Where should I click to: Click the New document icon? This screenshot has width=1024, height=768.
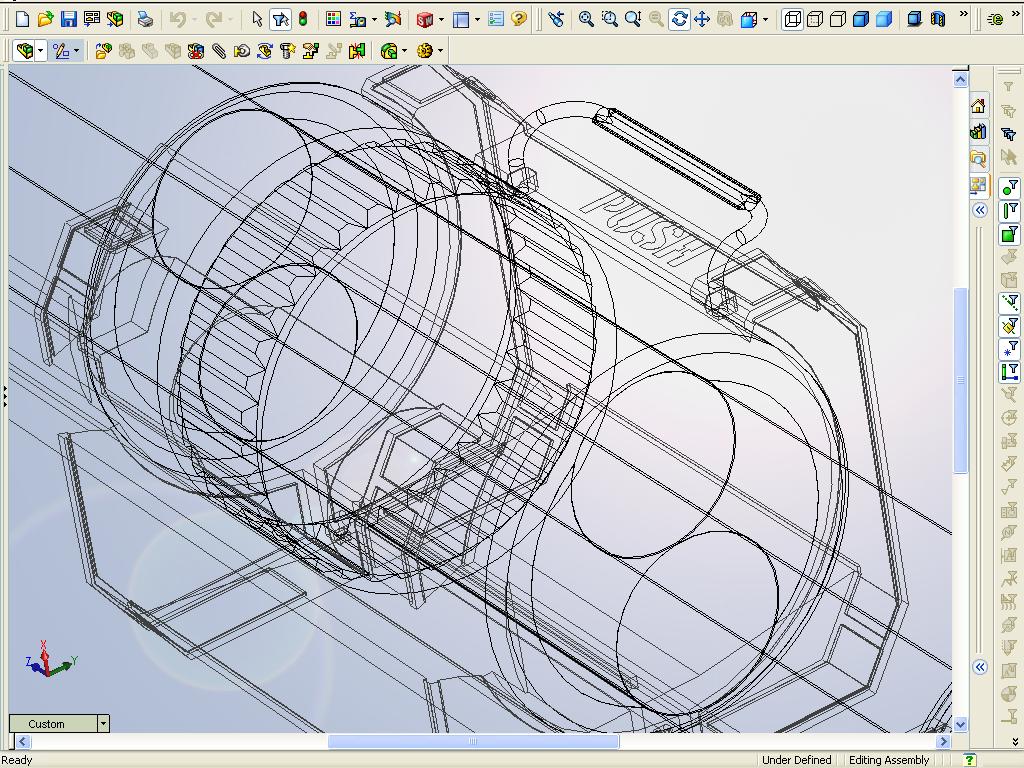point(22,19)
